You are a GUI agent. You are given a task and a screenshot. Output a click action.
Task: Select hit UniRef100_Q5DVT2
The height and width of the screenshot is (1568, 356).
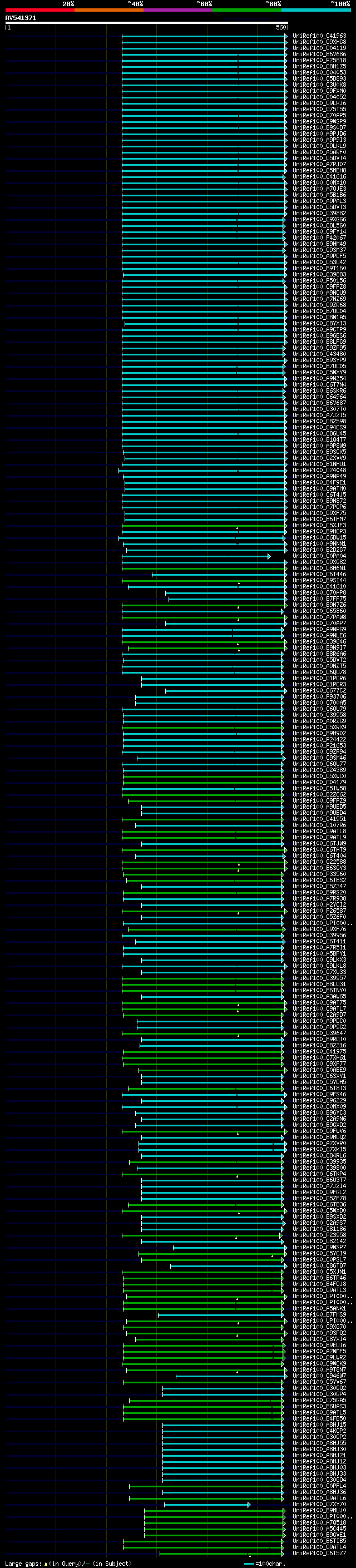click(319, 660)
